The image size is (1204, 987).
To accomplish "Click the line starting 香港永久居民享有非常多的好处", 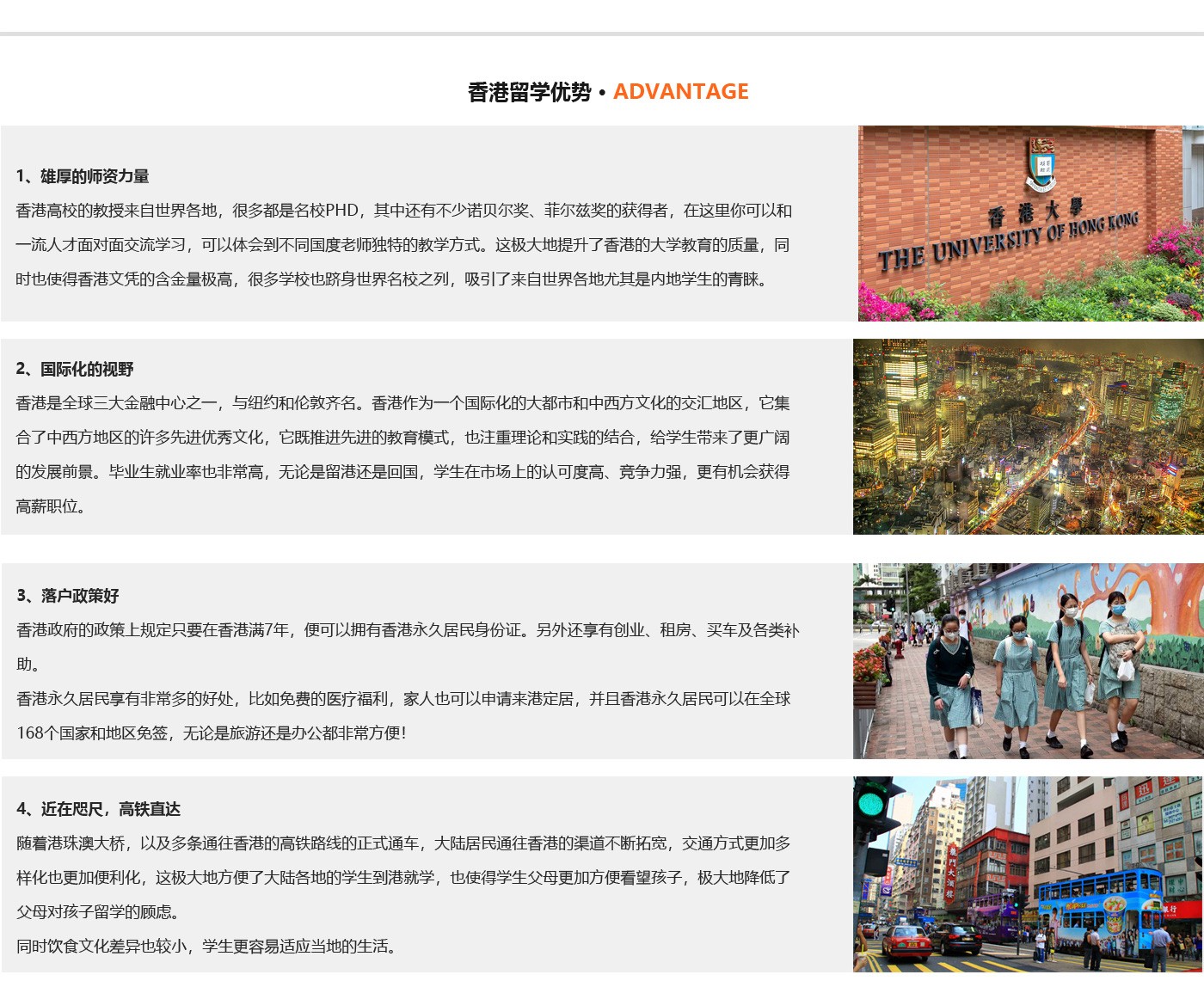I will tap(403, 699).
